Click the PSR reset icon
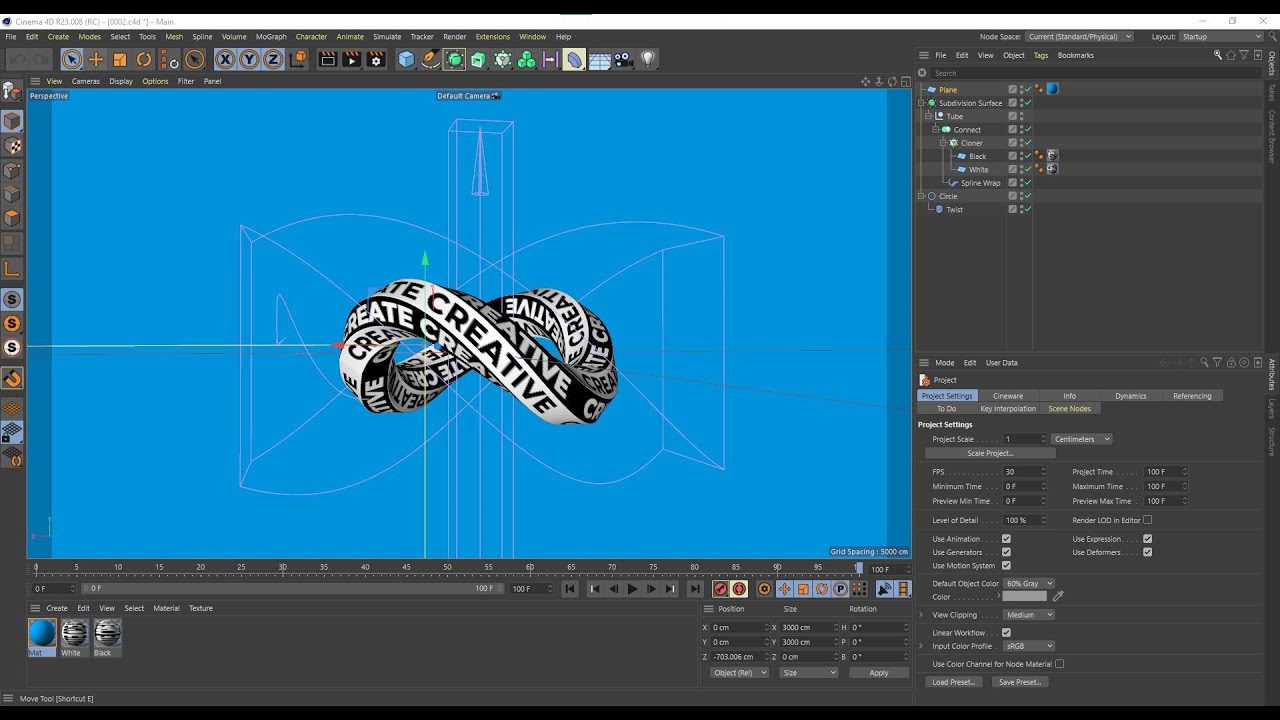The height and width of the screenshot is (720, 1280). 170,60
